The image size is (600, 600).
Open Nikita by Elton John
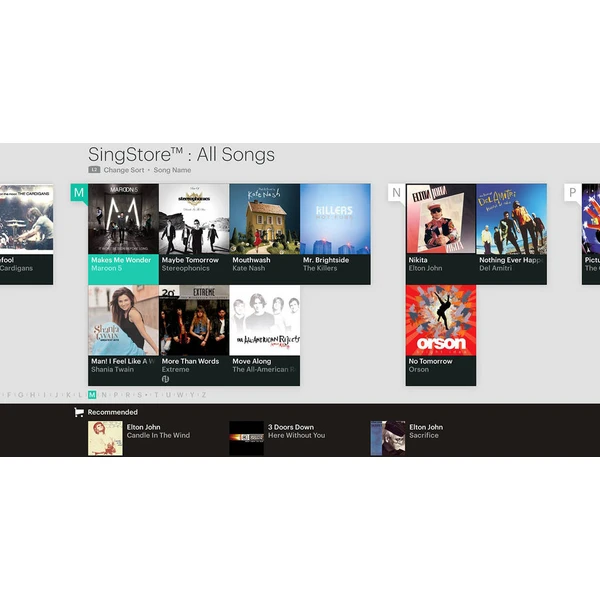point(441,234)
